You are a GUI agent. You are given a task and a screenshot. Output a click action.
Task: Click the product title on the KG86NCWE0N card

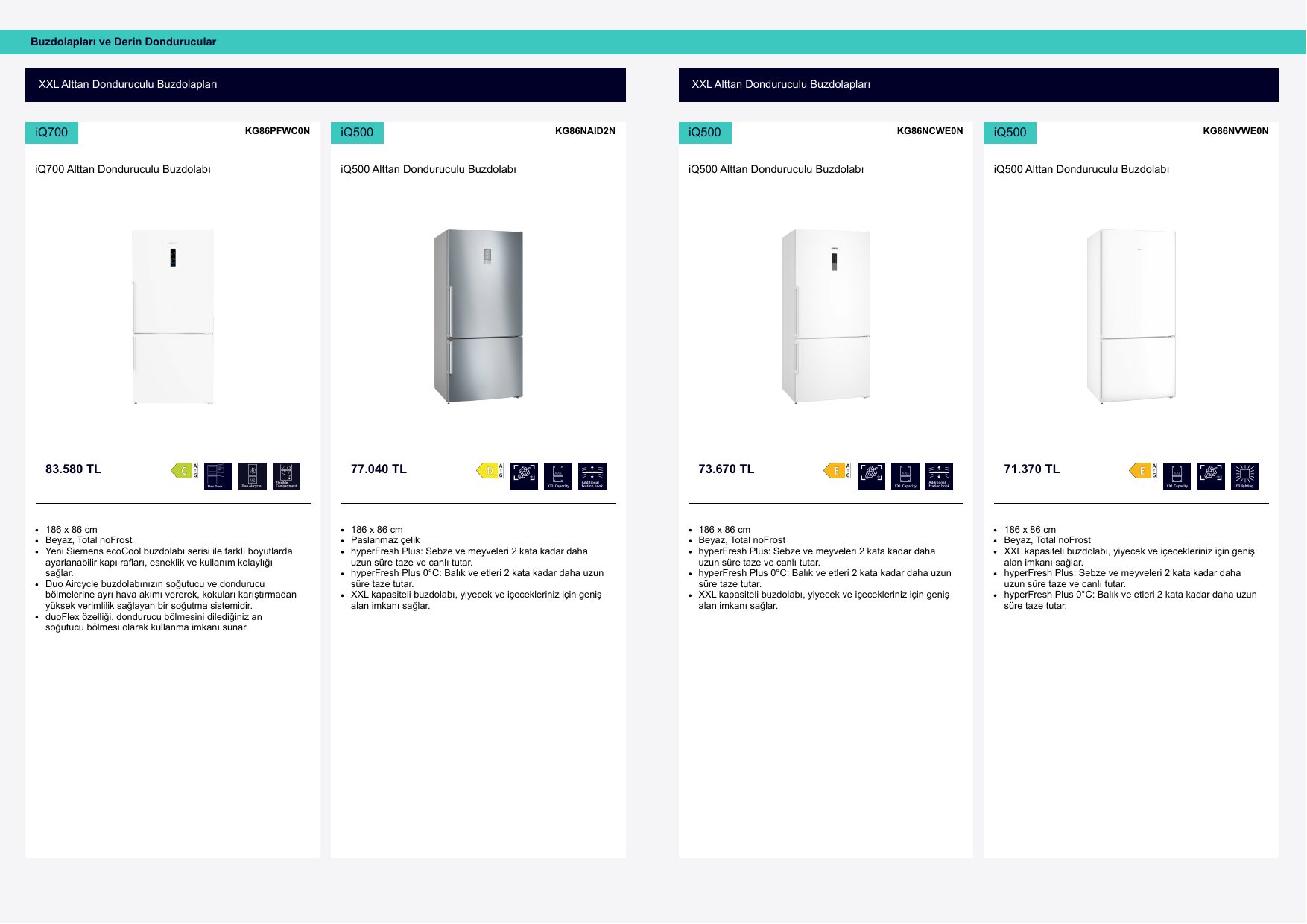[x=776, y=169]
